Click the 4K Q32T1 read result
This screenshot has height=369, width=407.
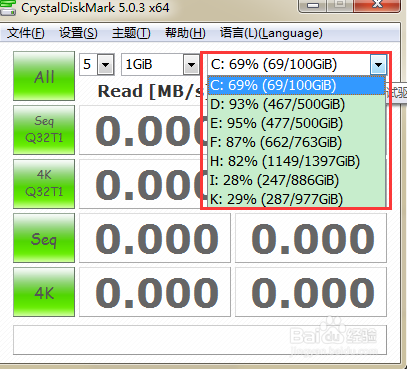[x=140, y=184]
